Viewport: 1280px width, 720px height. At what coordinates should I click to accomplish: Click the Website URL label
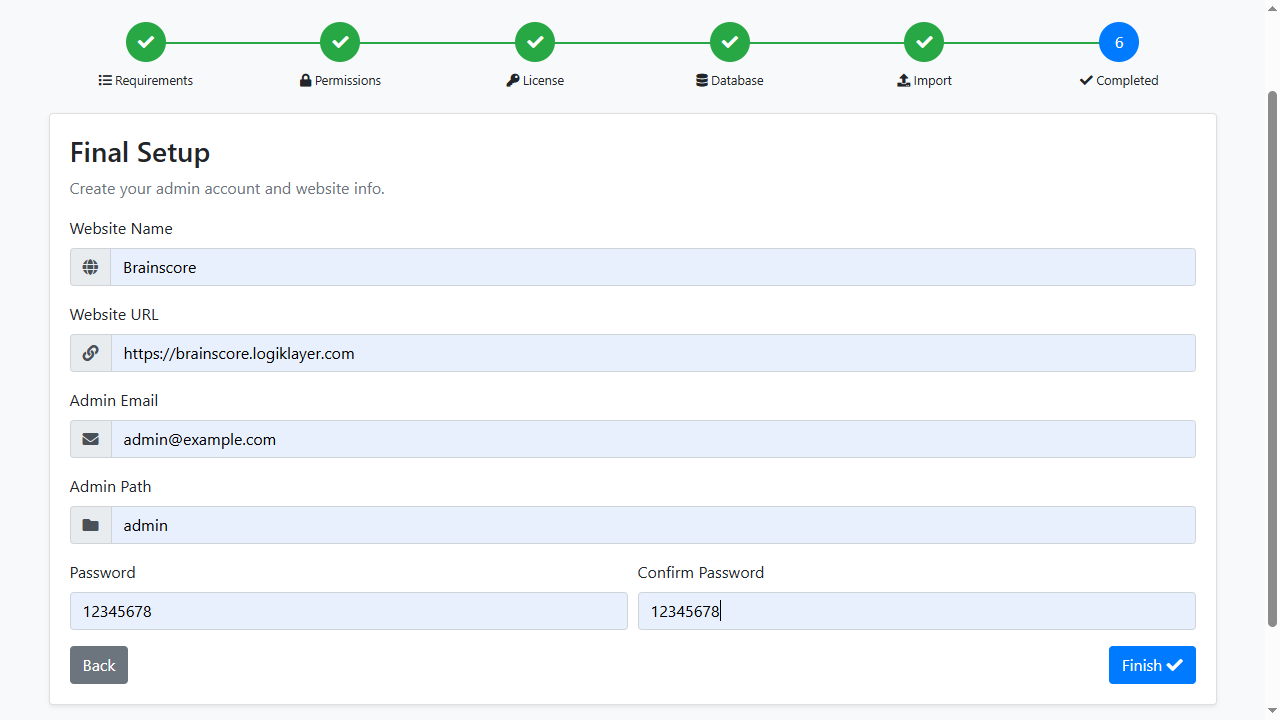tap(114, 315)
